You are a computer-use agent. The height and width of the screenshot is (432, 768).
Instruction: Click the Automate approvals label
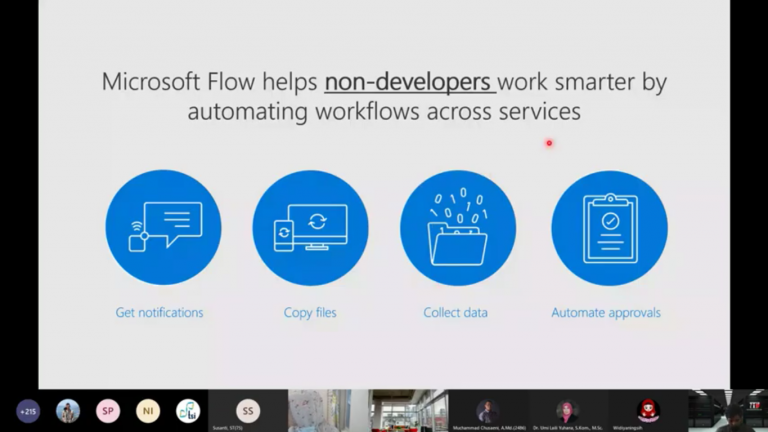[x=606, y=313]
